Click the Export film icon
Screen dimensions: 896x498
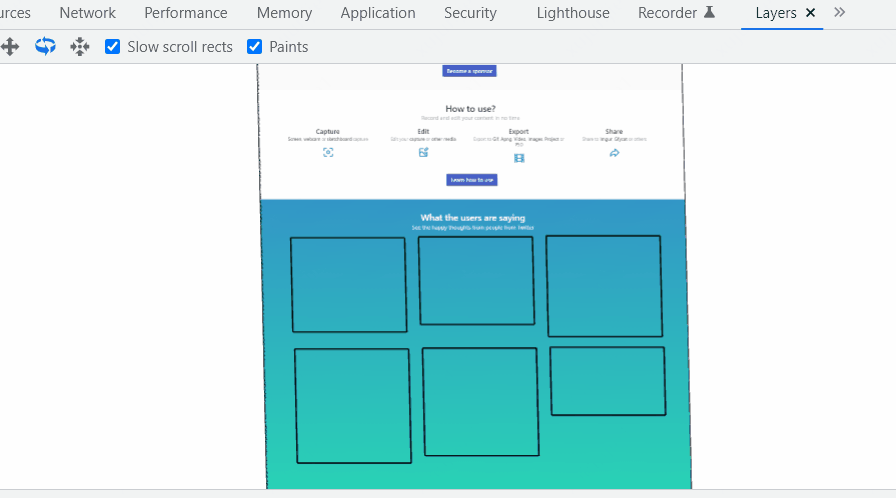[519, 158]
